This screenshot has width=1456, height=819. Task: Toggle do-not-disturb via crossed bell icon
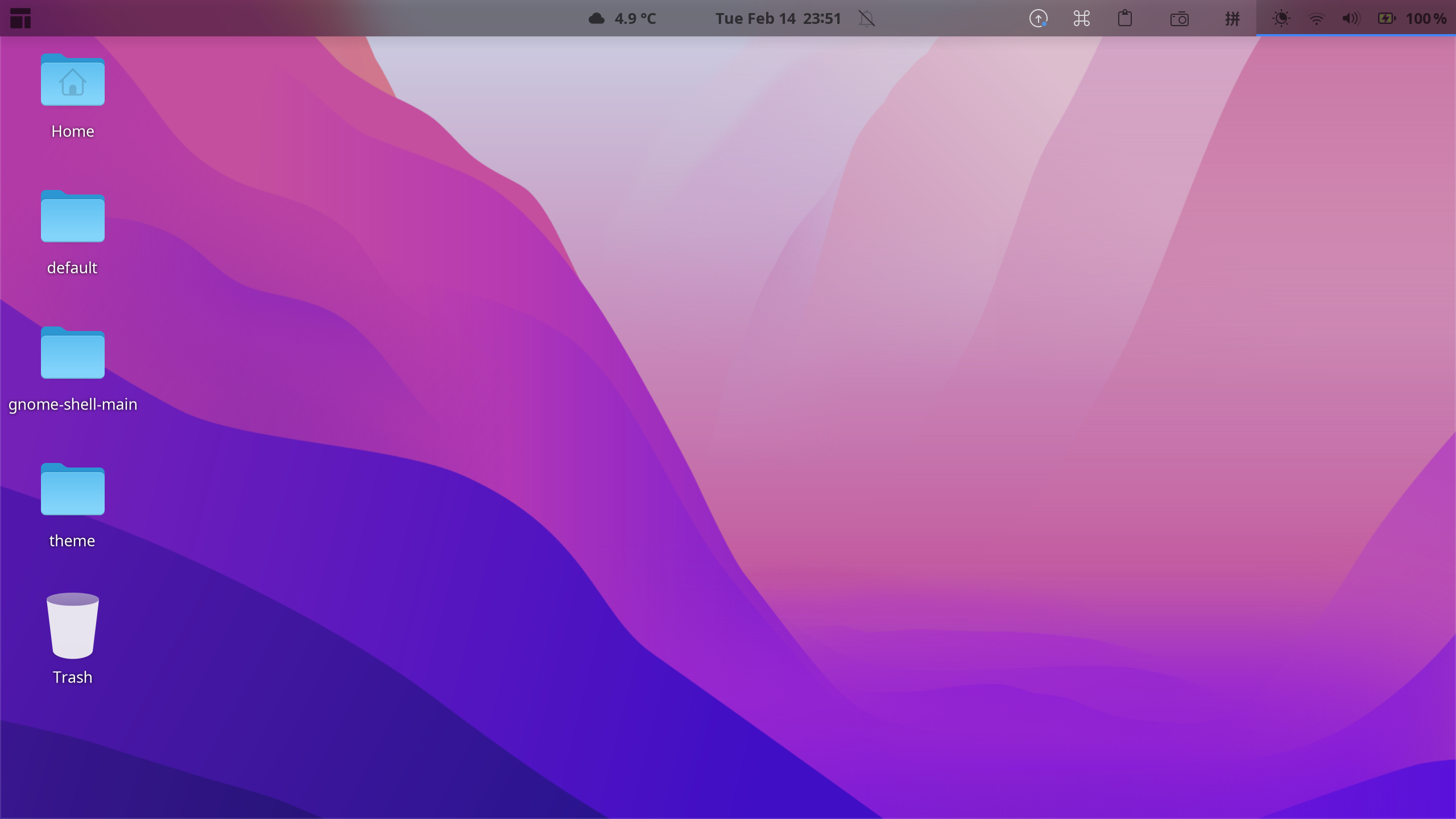pyautogui.click(x=865, y=18)
